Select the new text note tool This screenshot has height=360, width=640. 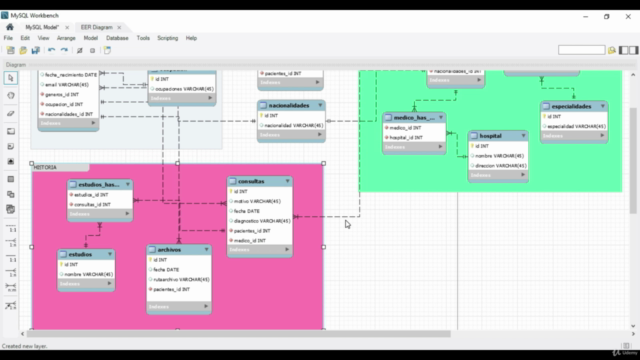click(x=11, y=146)
